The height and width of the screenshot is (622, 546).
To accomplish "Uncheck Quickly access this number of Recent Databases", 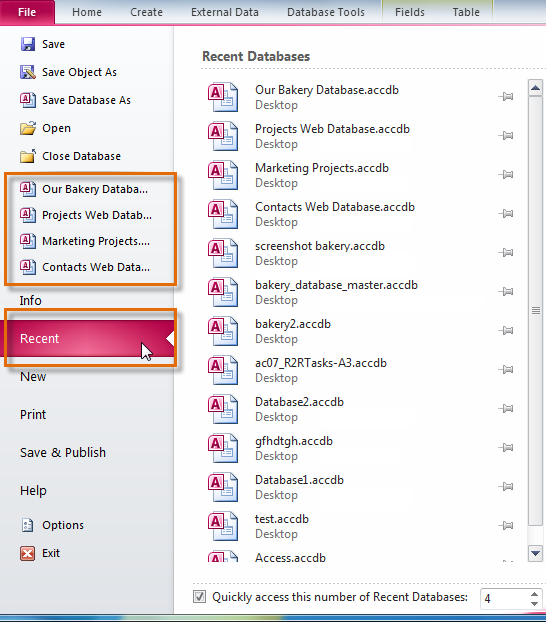I will click(199, 597).
